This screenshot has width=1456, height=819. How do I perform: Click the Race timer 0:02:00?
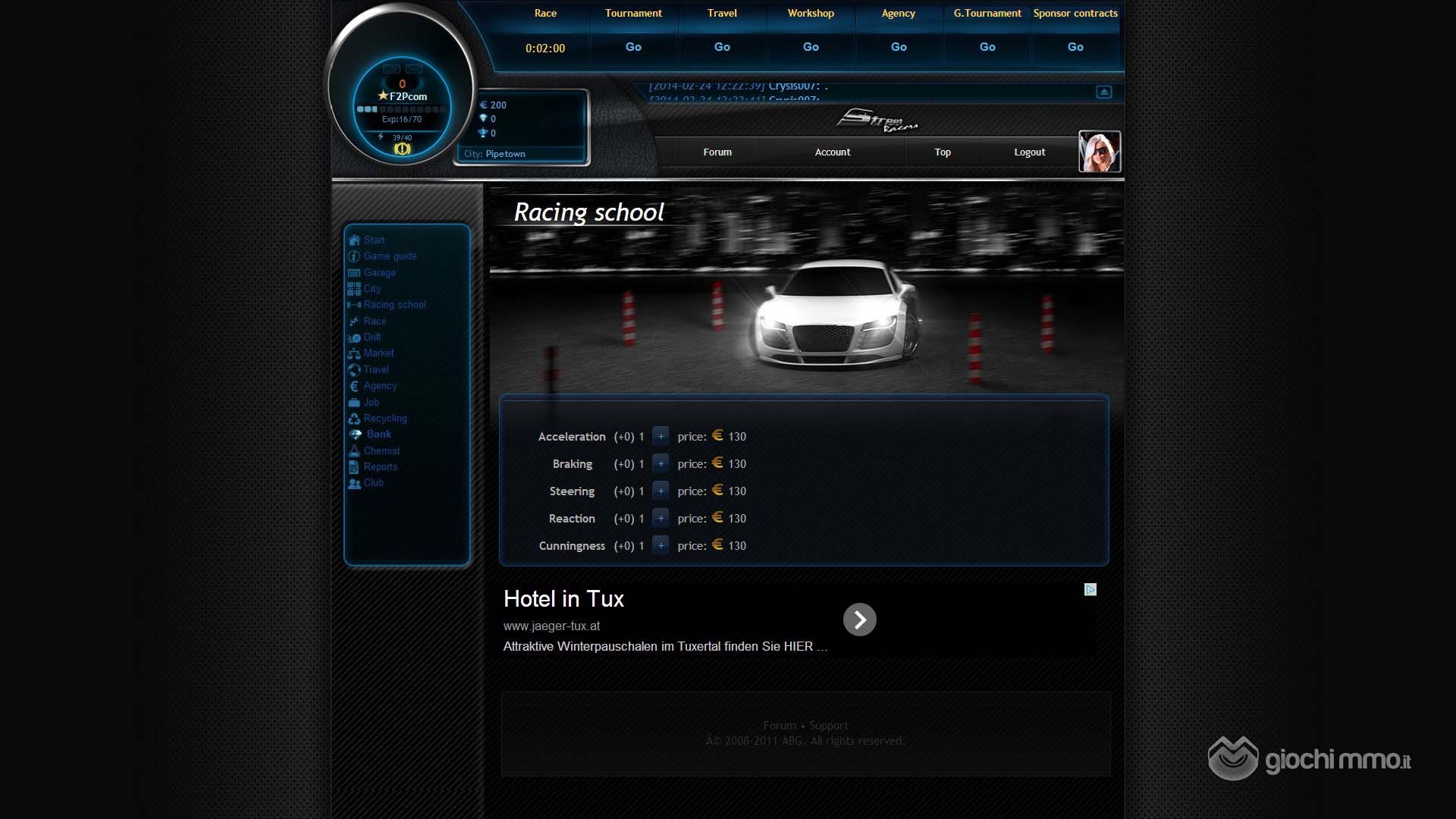(545, 49)
